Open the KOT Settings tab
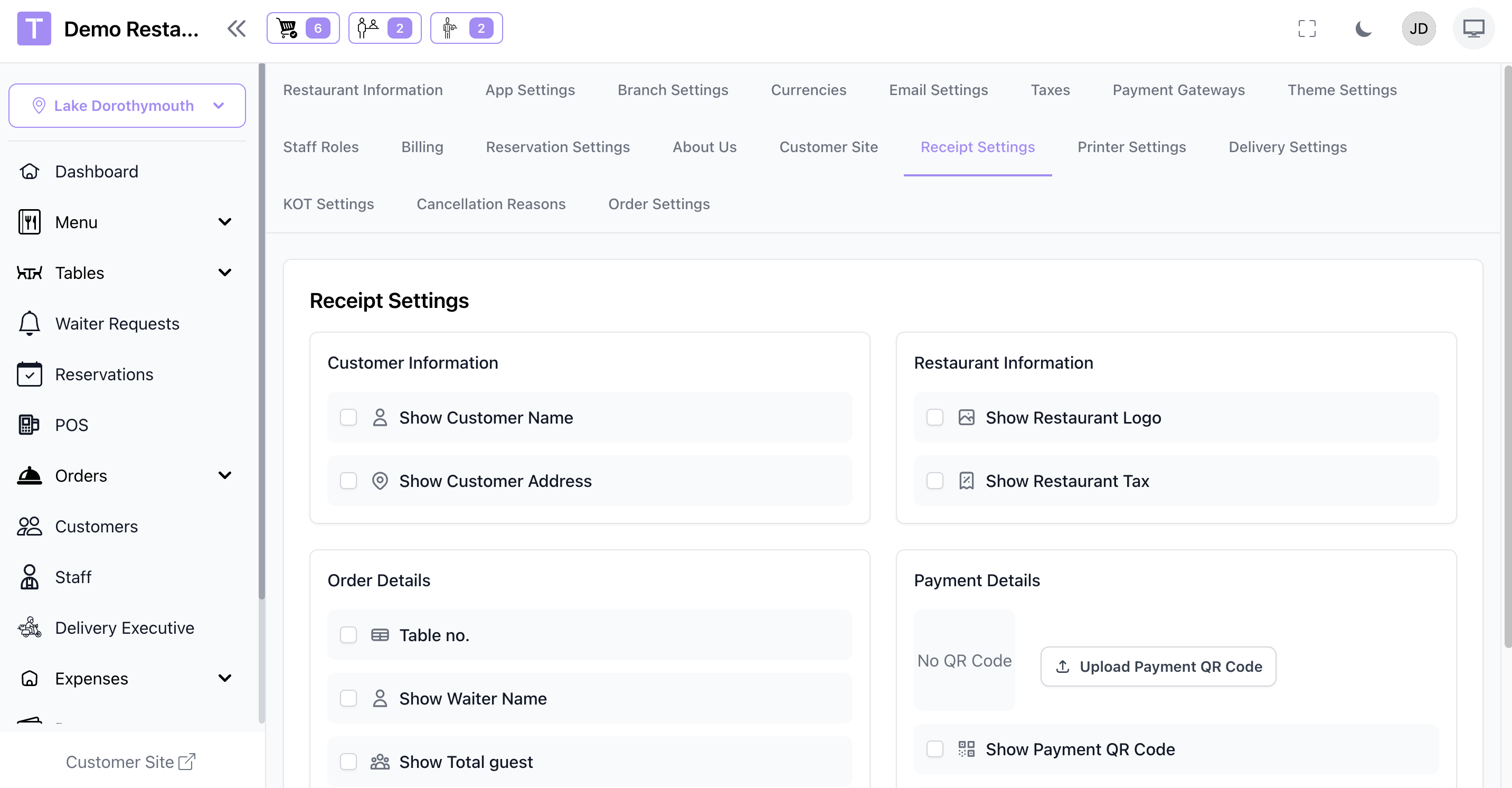1512x788 pixels. point(328,204)
